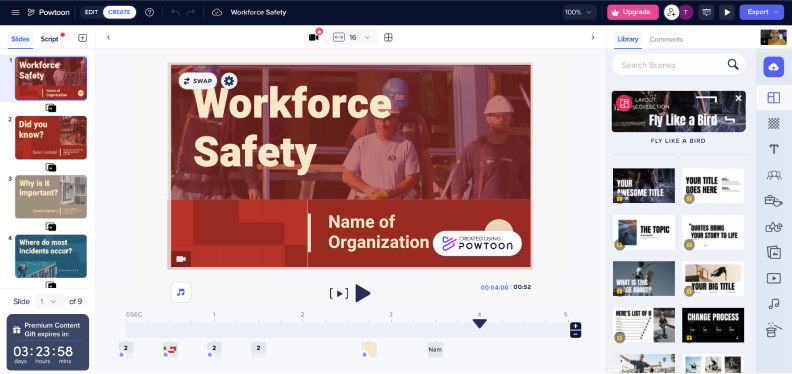Screen dimensions: 792x374
Task: Collapse the slides panel left chevron
Action: (108, 37)
